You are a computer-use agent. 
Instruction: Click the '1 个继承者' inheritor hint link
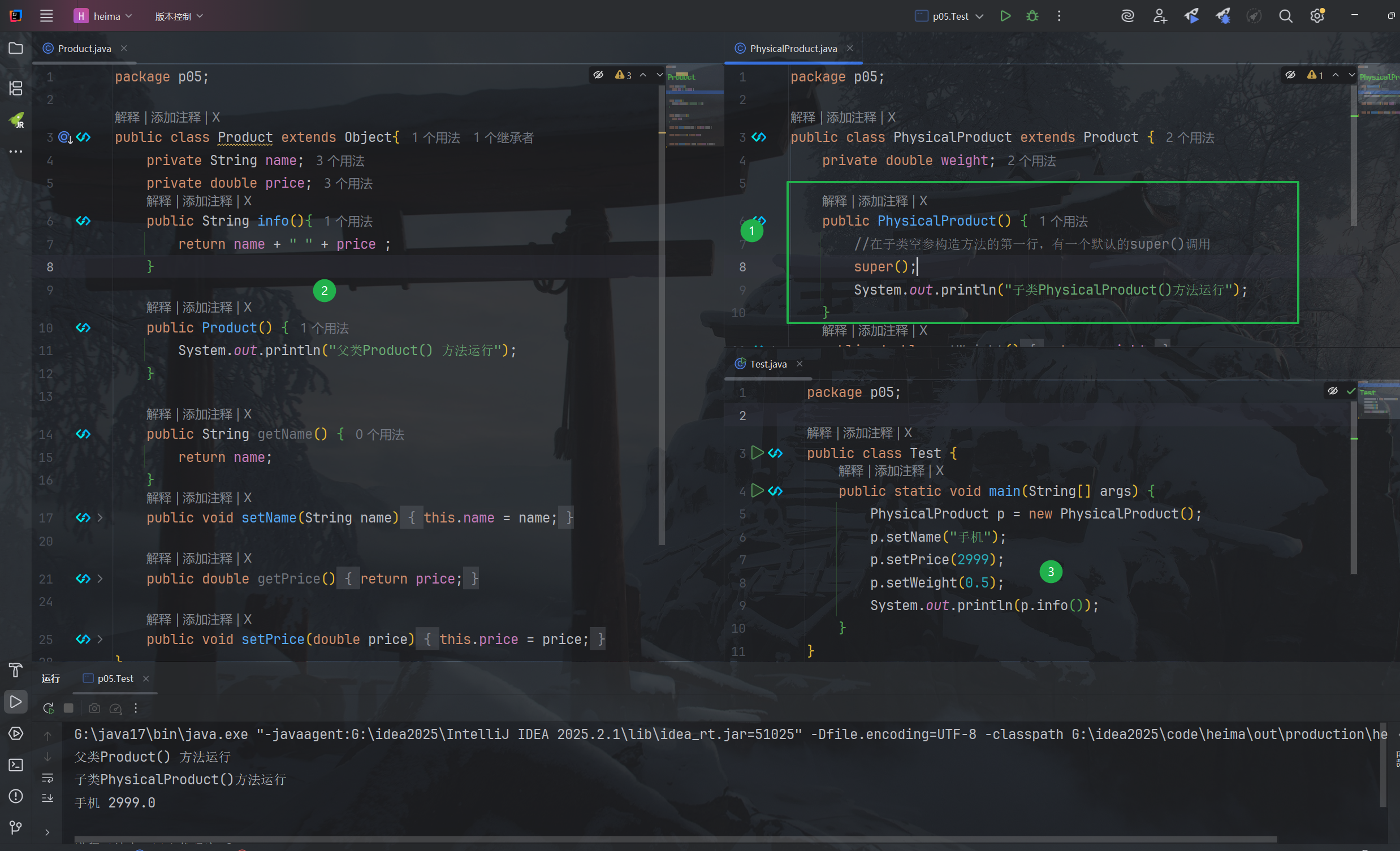(503, 138)
